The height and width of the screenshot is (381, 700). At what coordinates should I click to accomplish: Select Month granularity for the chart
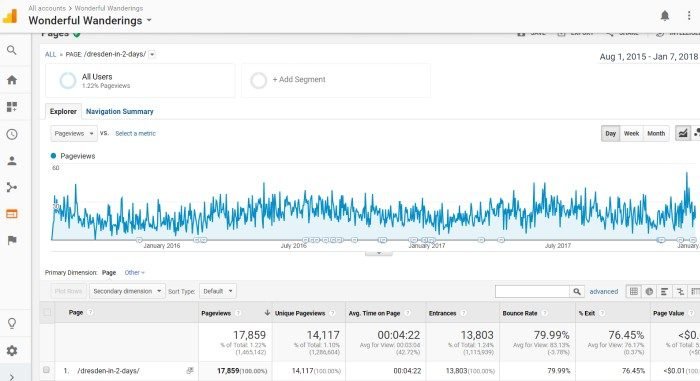point(656,133)
